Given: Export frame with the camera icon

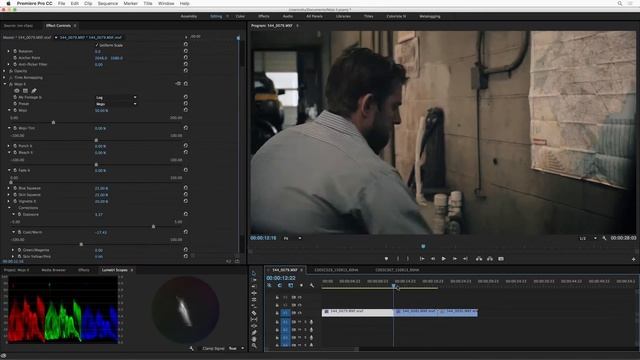Looking at the screenshot, I should point(501,259).
